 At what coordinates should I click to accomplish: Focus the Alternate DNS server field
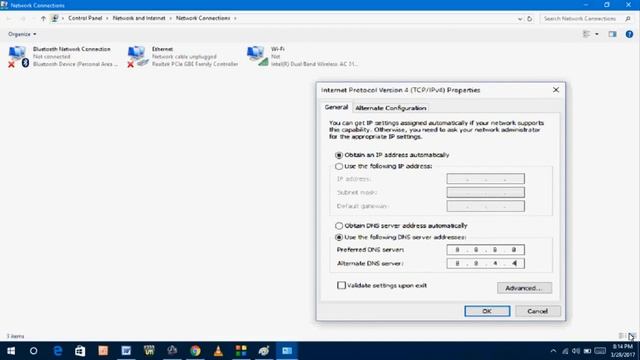pos(485,263)
